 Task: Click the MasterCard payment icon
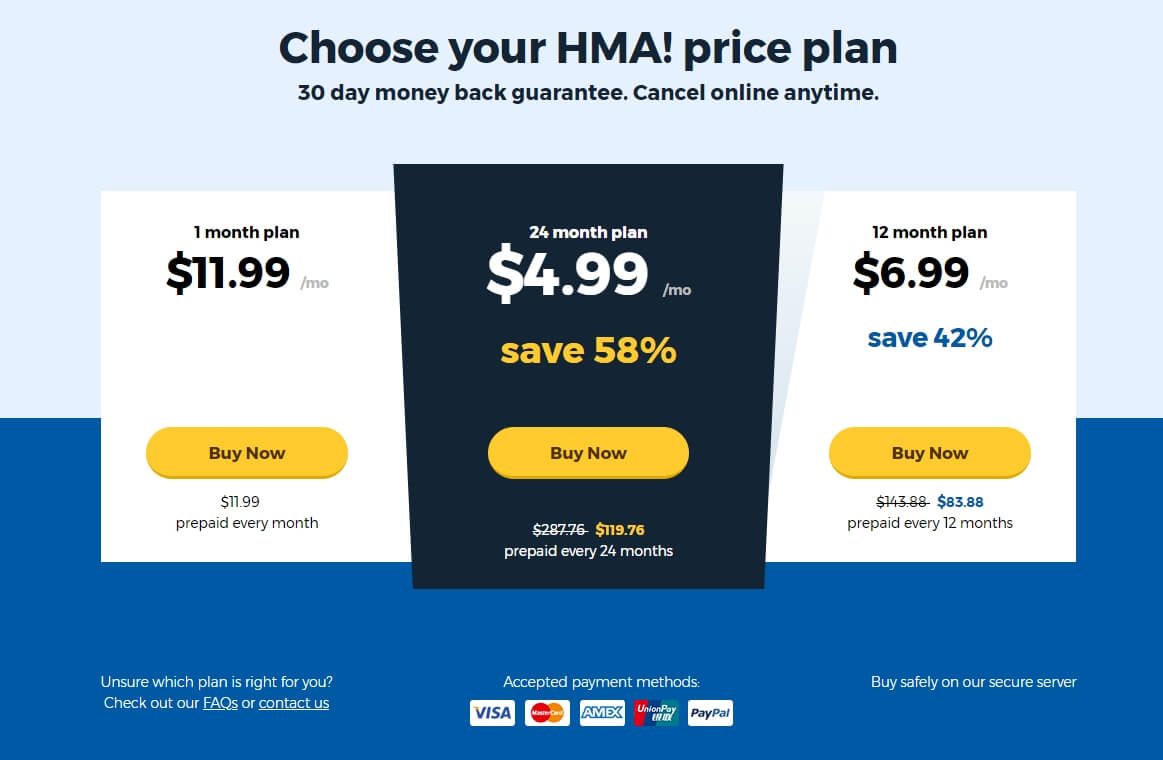tap(547, 713)
